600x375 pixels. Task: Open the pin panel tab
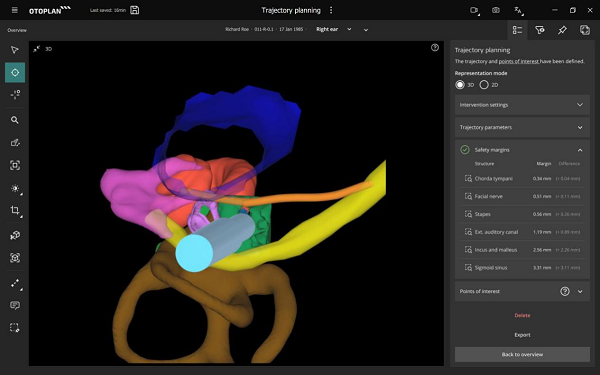coord(562,30)
